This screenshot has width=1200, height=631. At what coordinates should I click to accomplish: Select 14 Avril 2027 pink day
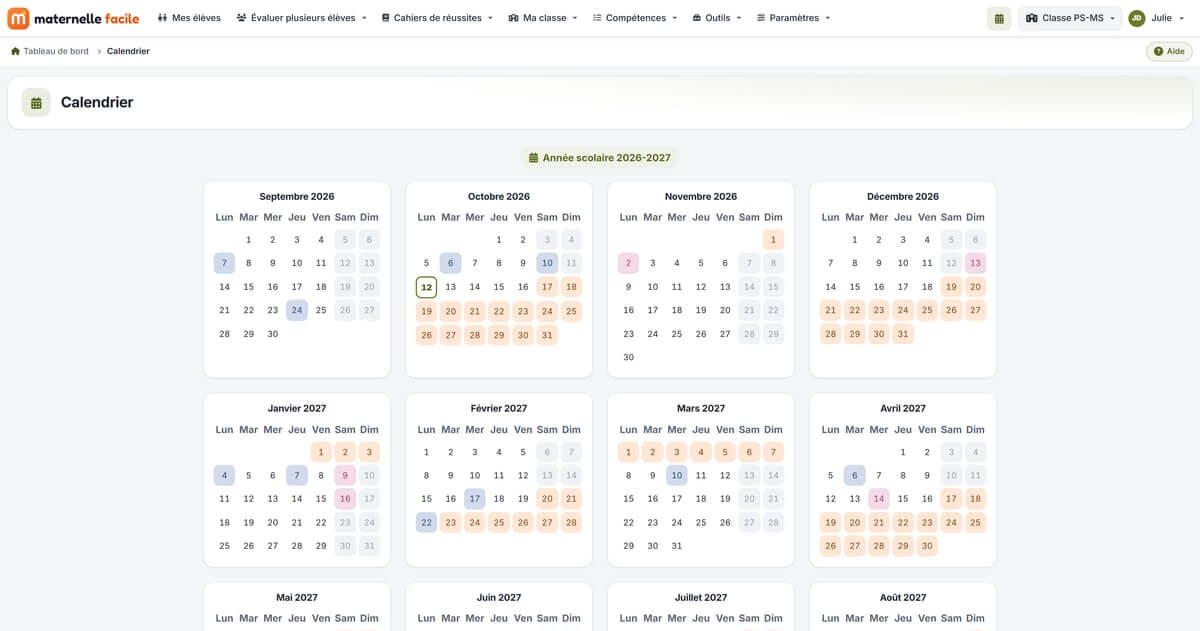click(879, 498)
